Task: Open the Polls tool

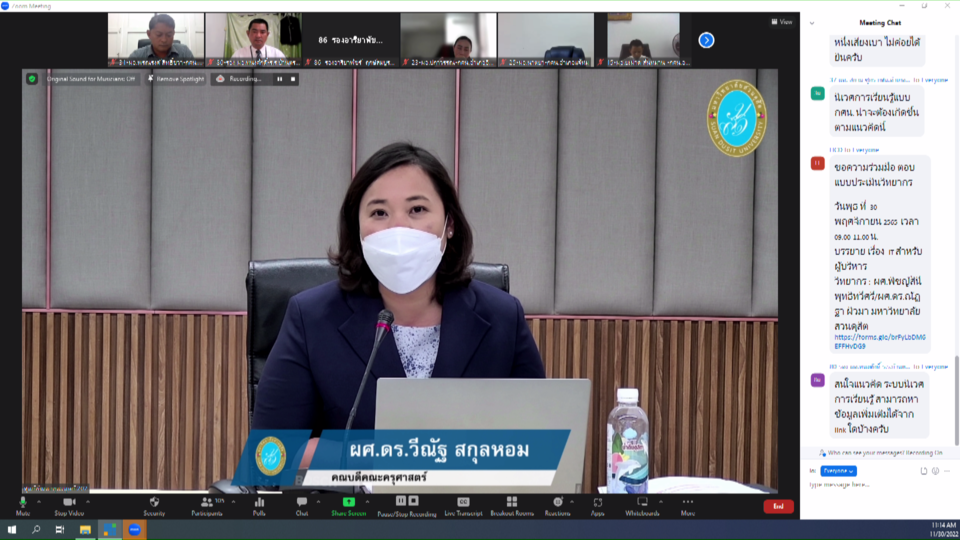Action: click(259, 506)
